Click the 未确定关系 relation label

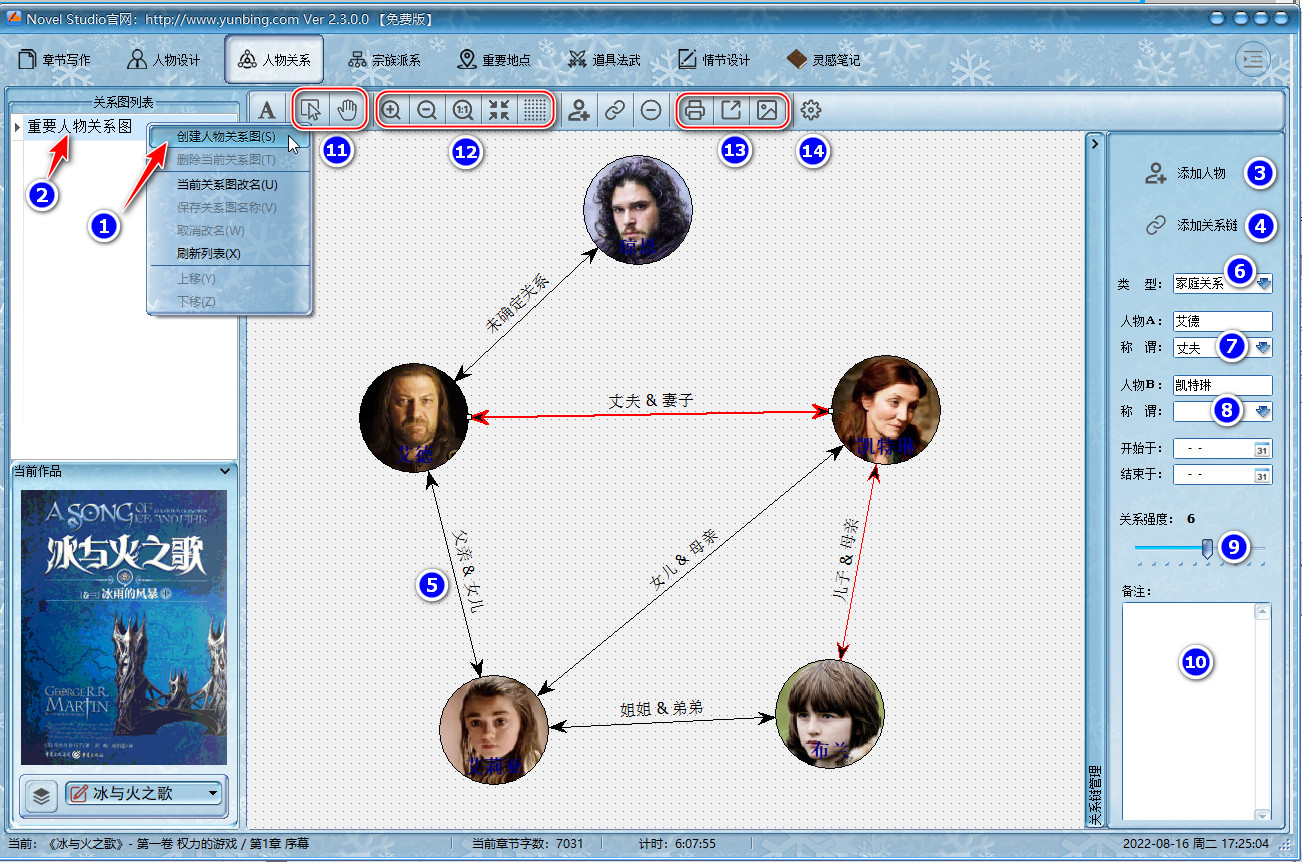click(518, 301)
